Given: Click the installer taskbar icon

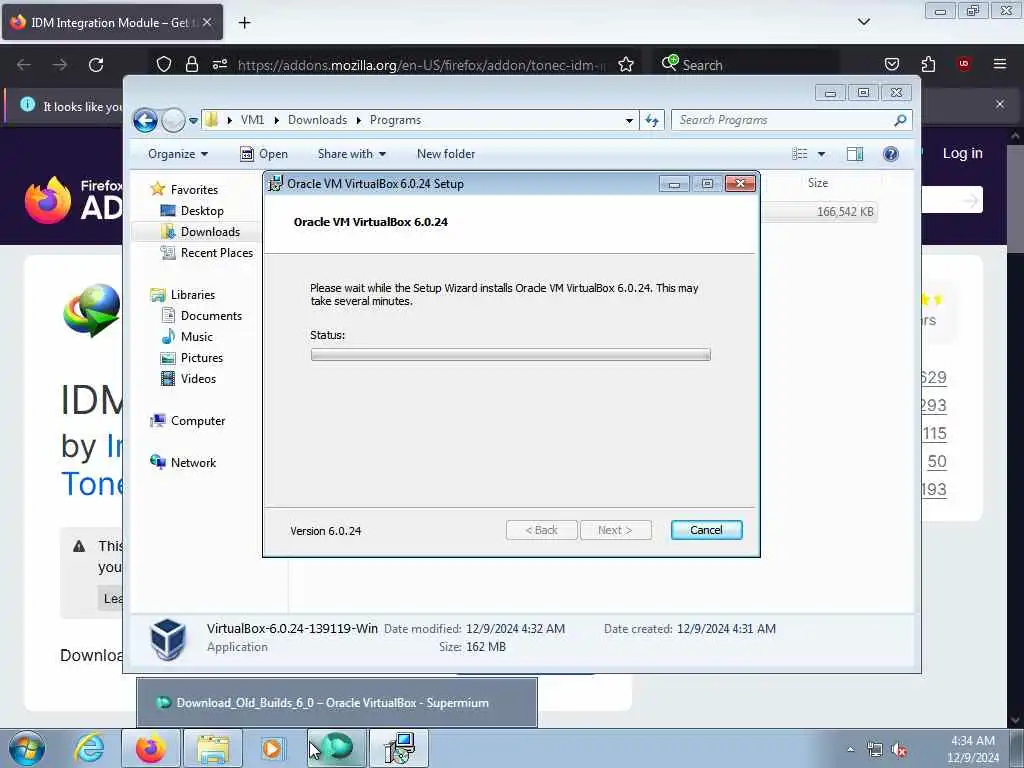Looking at the screenshot, I should [x=399, y=748].
